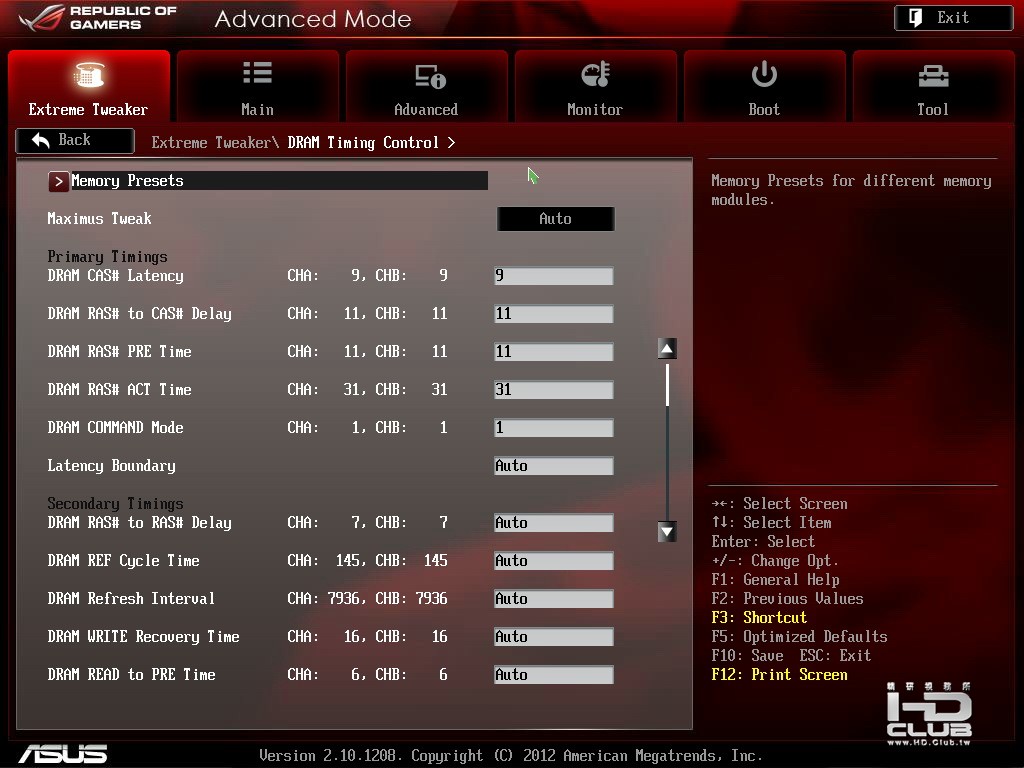1024x768 pixels.
Task: Click the Republic of Gamers logo
Action: [x=98, y=18]
